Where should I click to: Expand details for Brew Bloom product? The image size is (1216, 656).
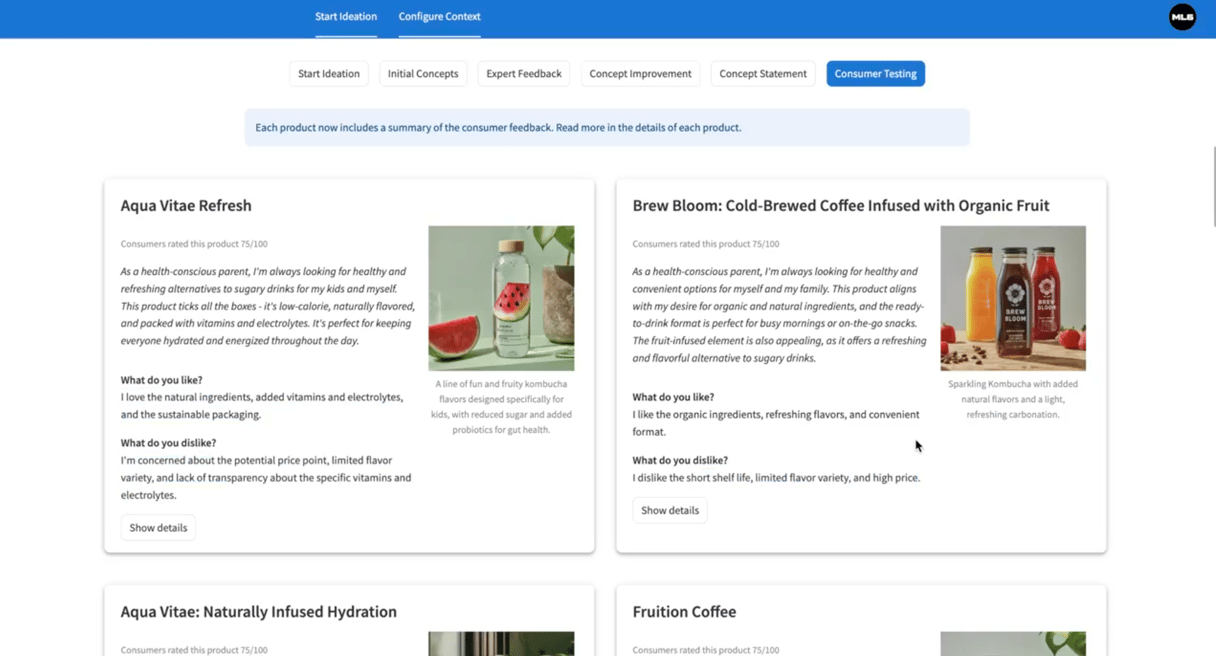pos(669,511)
